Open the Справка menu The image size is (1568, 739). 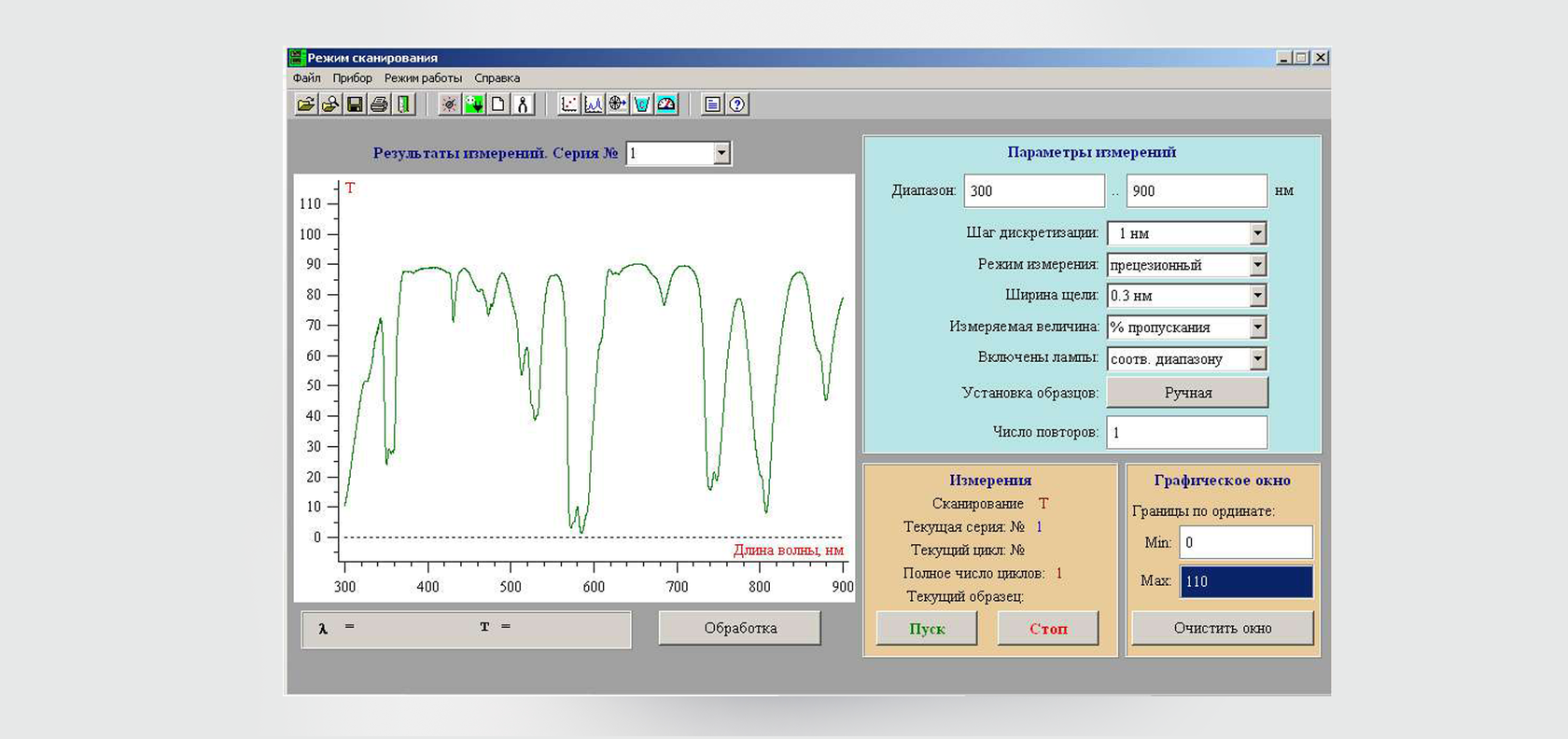tap(497, 78)
